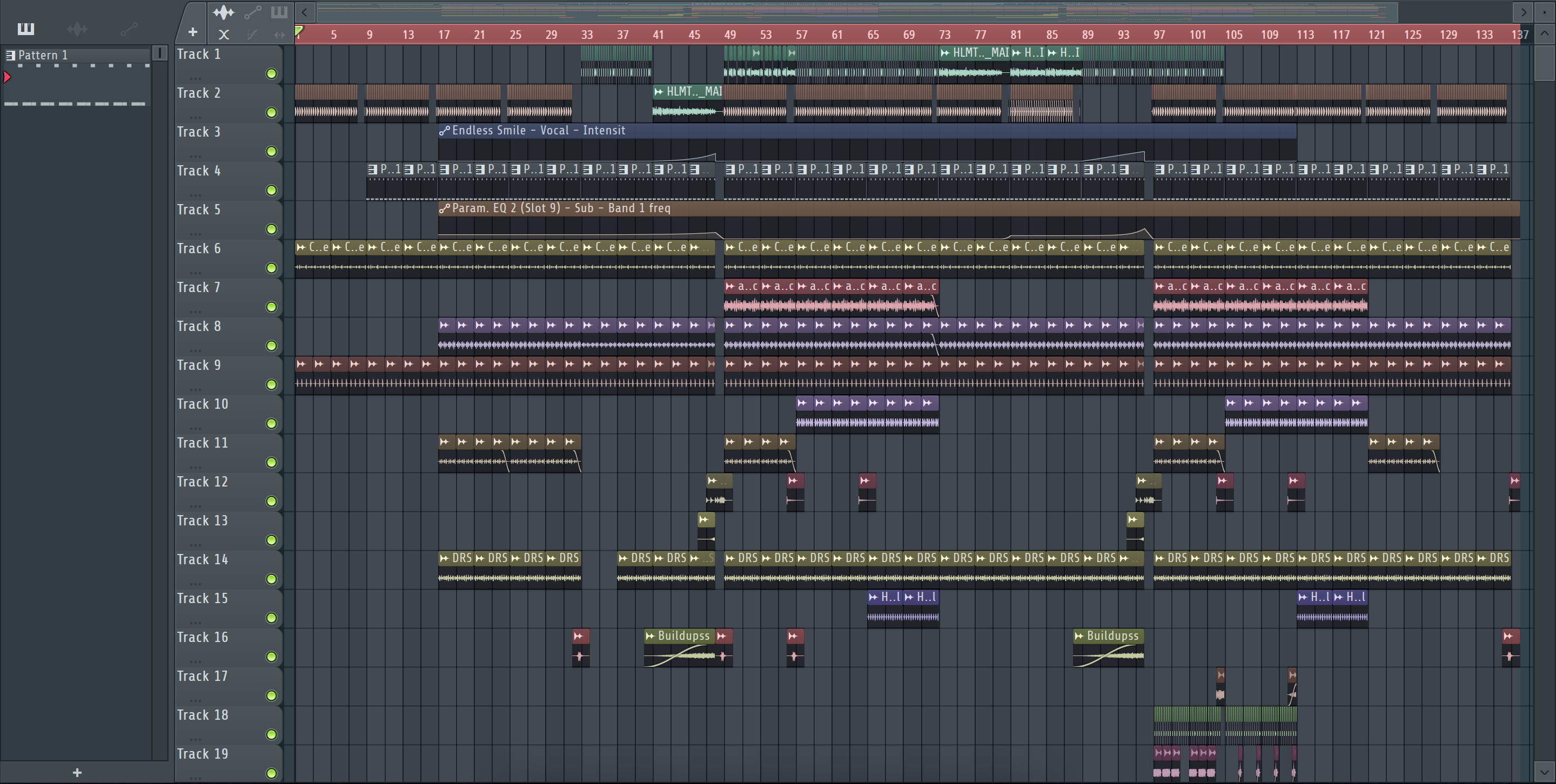This screenshot has height=784, width=1556.
Task: Click first Buildupss clip icon on Track 16
Action: click(650, 636)
